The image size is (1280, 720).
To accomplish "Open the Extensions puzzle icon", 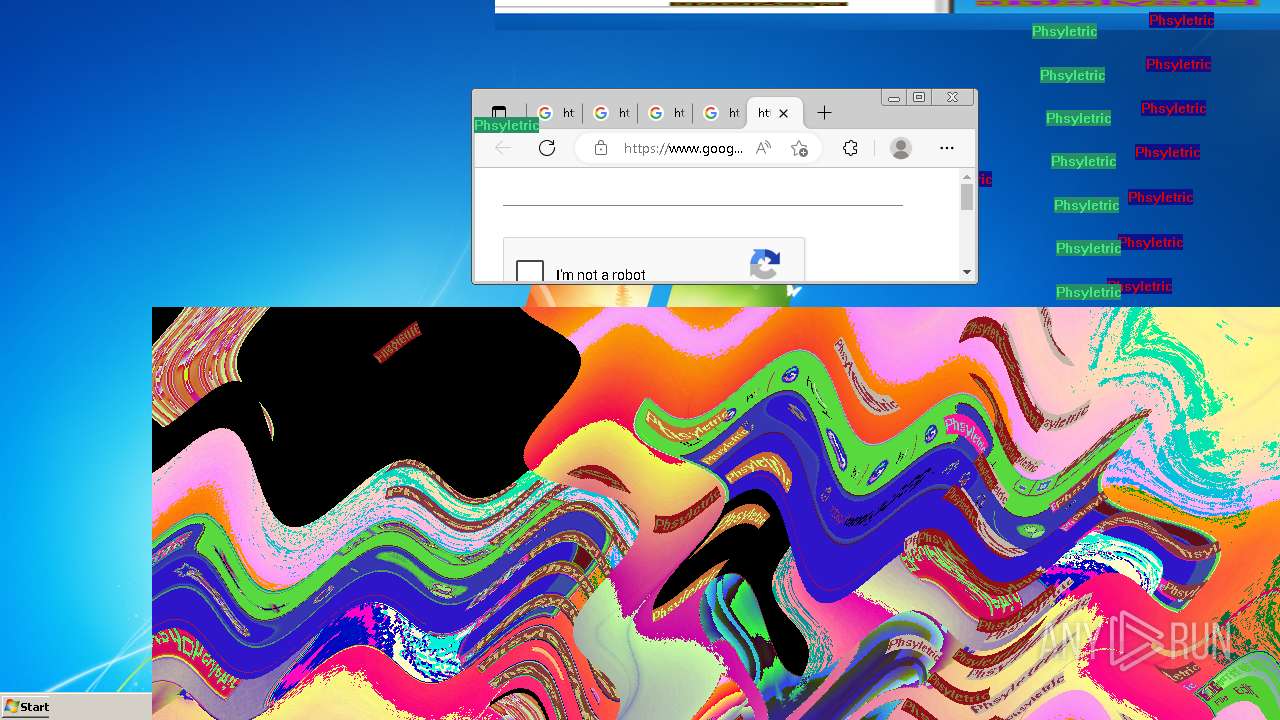I will click(850, 148).
